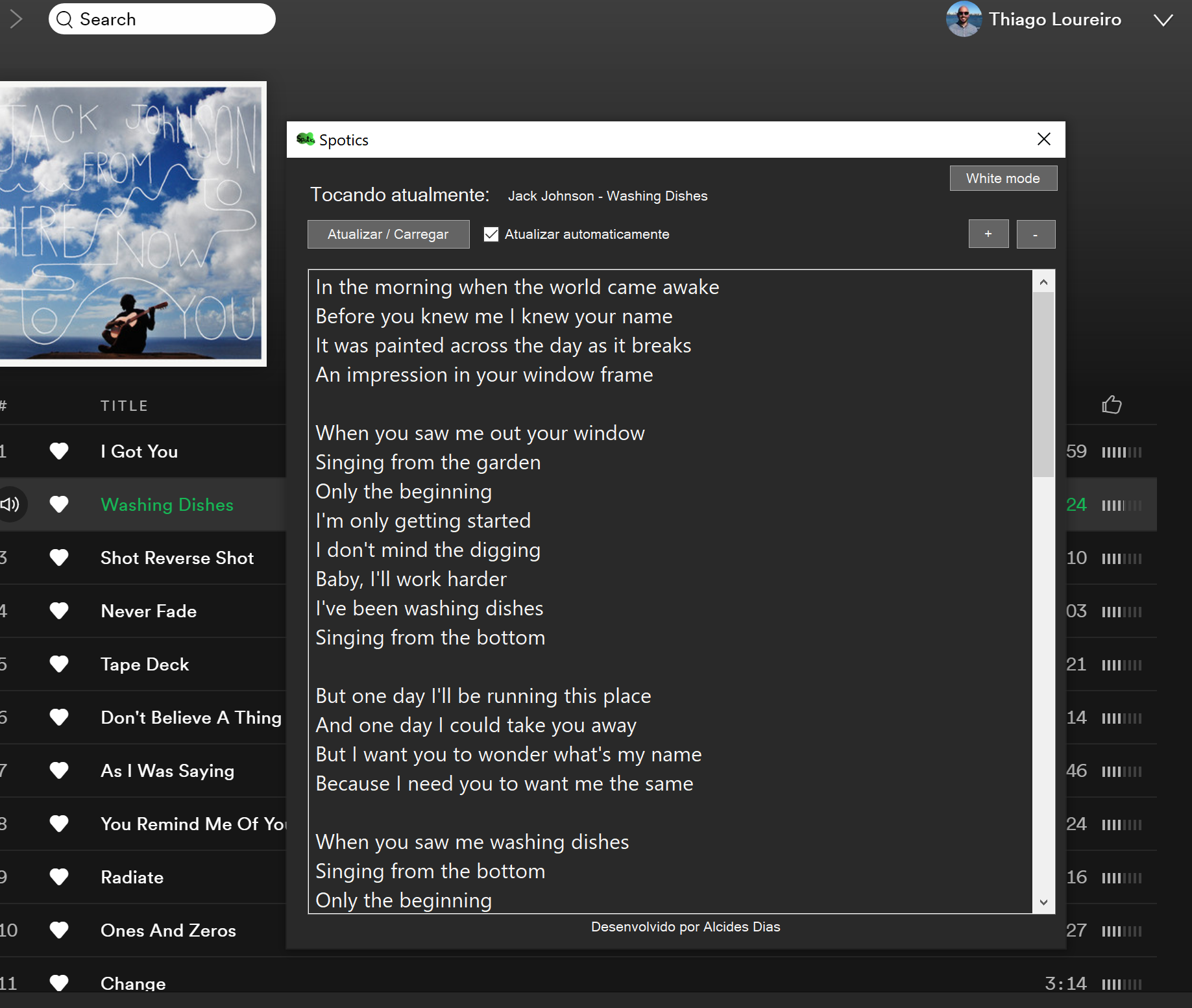Select the track Never Fade
Image resolution: width=1192 pixels, height=1008 pixels.
(x=149, y=611)
